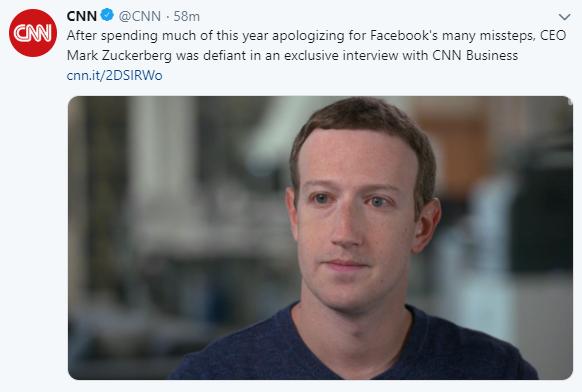Click the white CNN letters inside avatar
This screenshot has height=392, width=582.
[33, 33]
